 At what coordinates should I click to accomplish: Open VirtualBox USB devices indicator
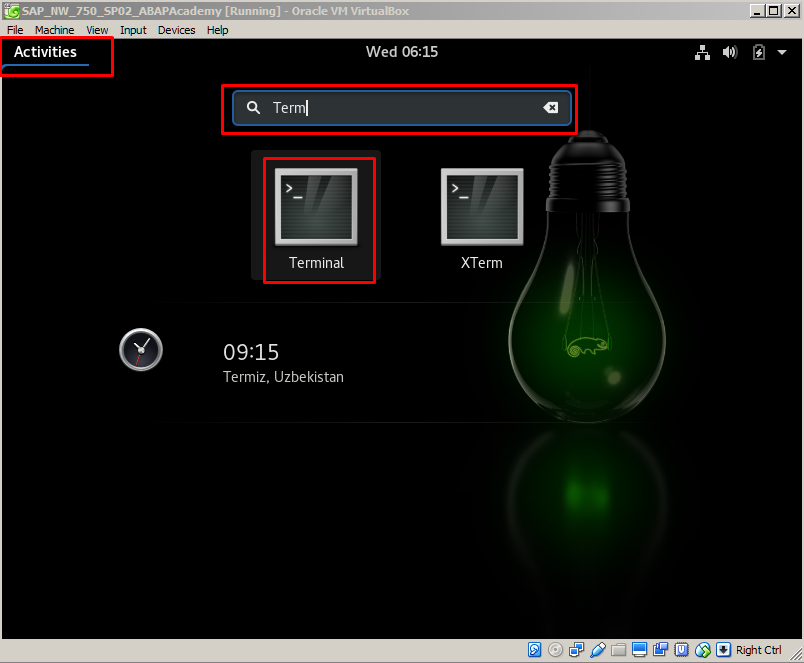(x=597, y=650)
